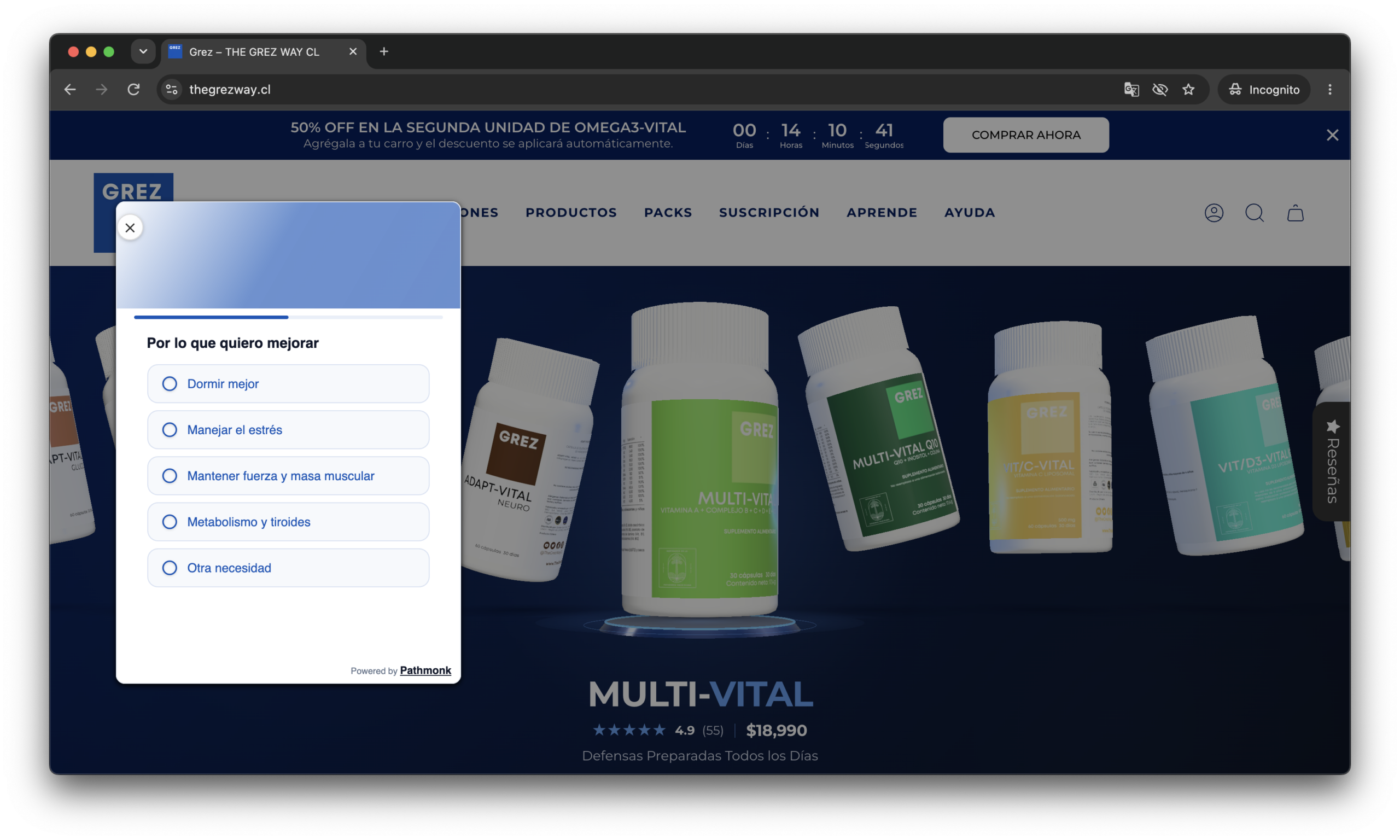Open site information icon in address bar
This screenshot has width=1400, height=840.
172,90
